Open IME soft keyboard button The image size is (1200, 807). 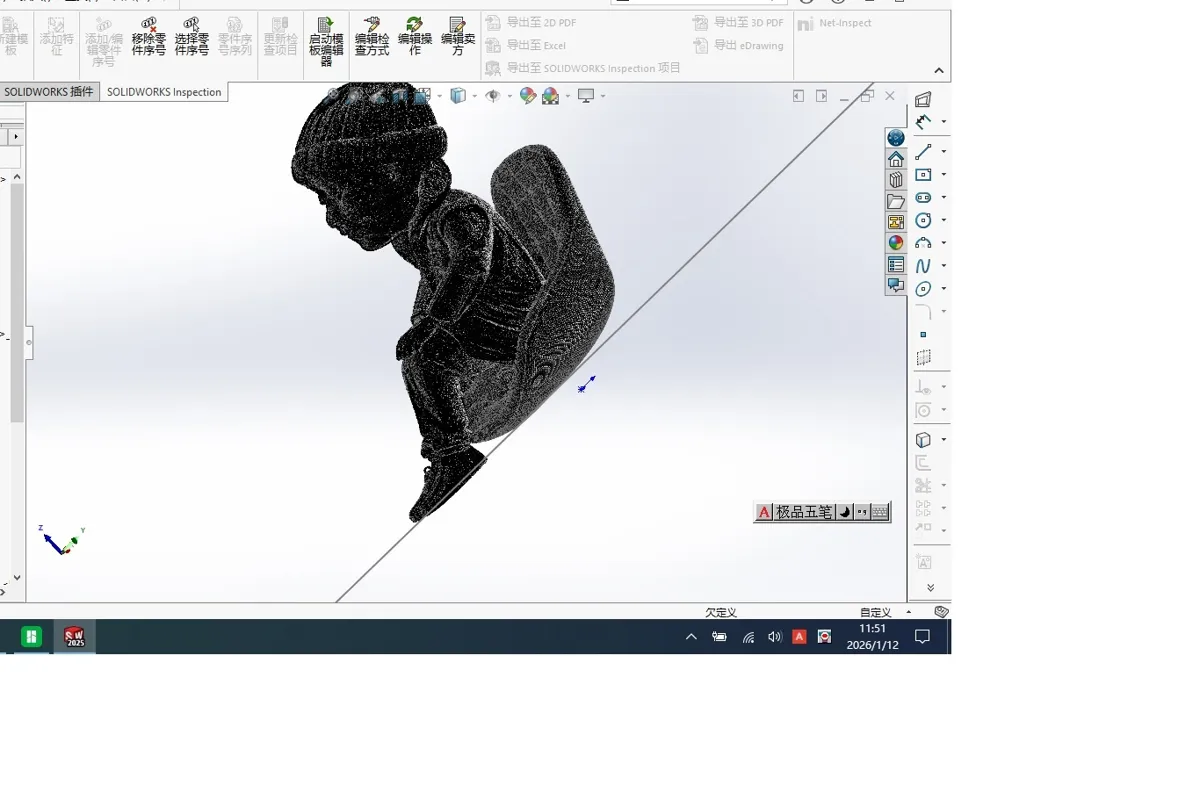coord(880,512)
